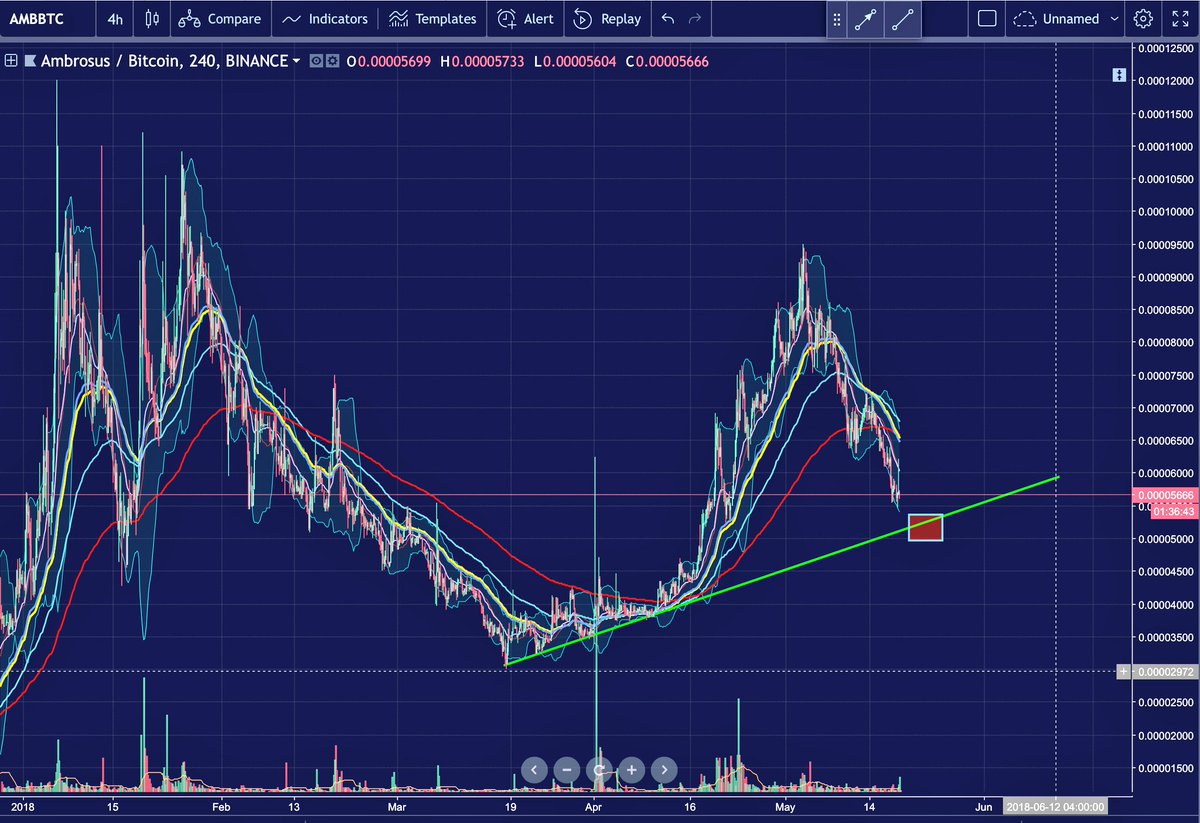
Task: Zoom in chart with plus button
Action: 632,770
